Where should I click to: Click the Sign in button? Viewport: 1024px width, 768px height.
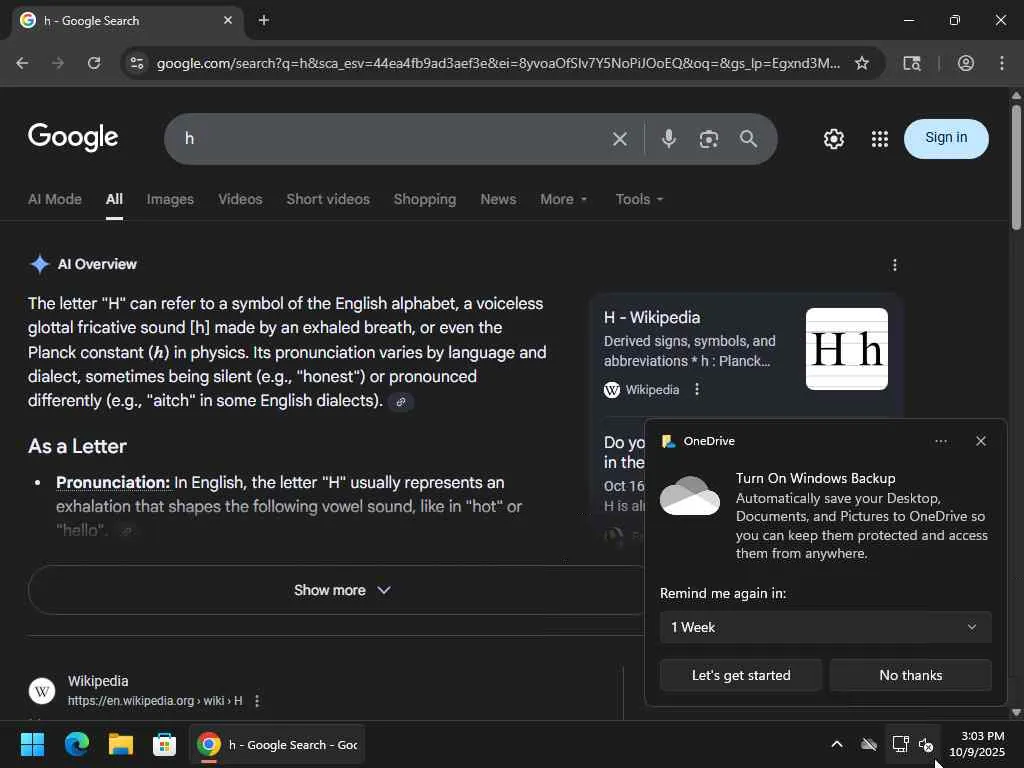coord(946,138)
